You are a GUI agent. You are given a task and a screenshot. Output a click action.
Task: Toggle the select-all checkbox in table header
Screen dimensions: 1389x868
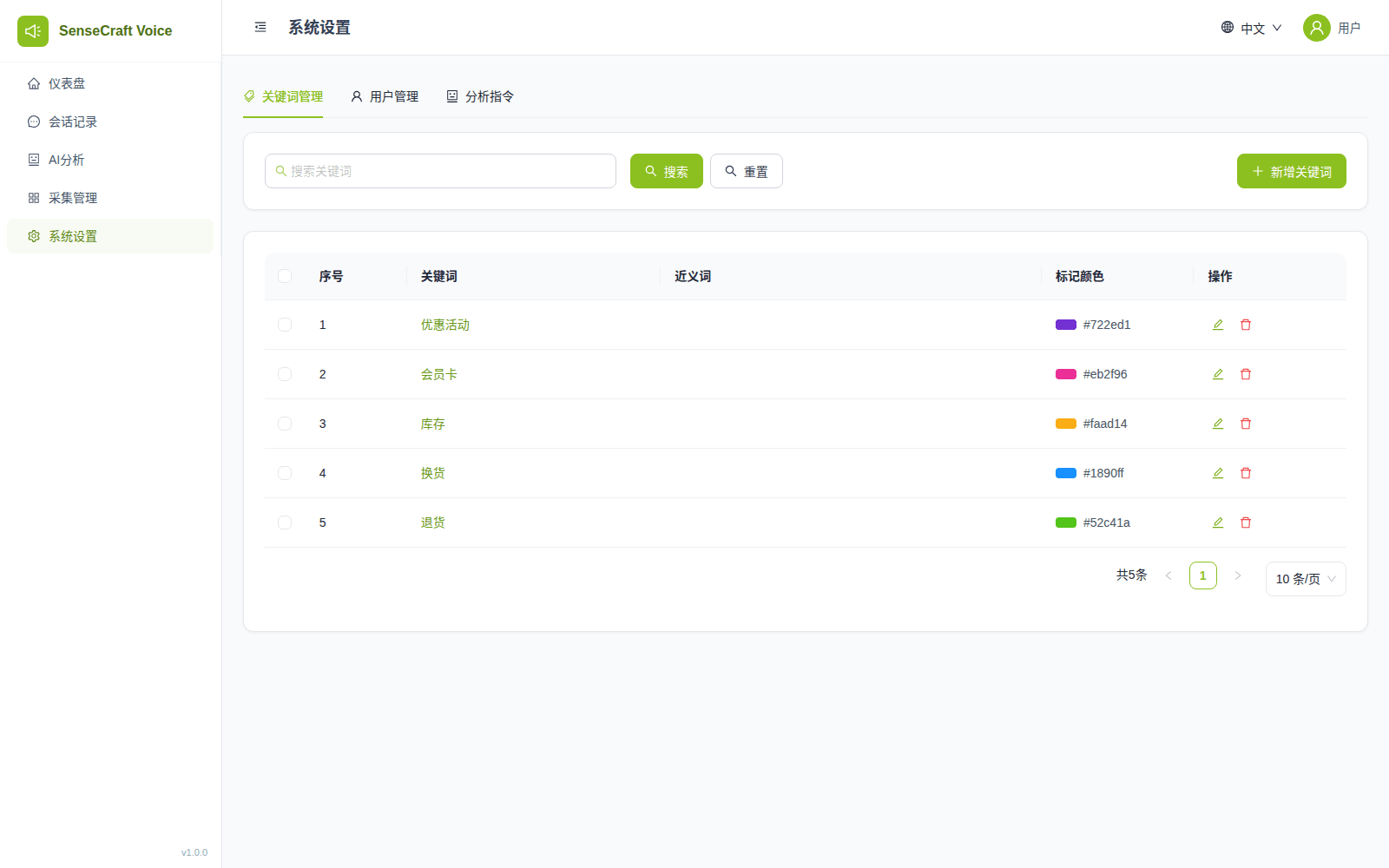pyautogui.click(x=285, y=276)
